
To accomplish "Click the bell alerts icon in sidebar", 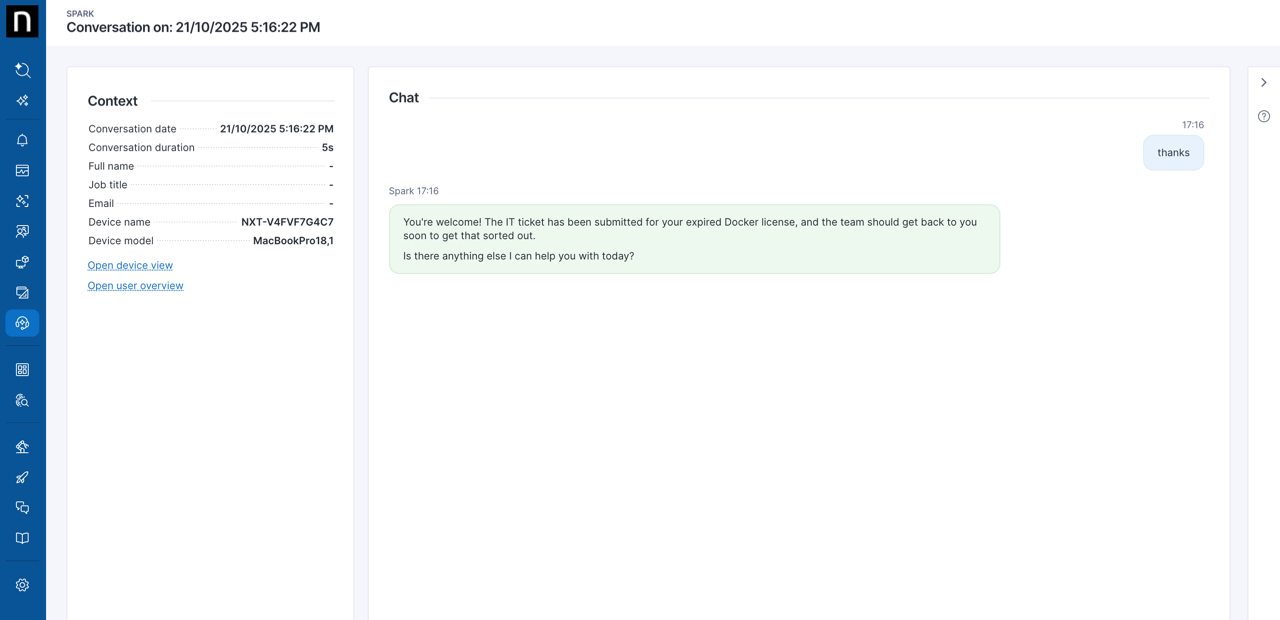I will click(x=22, y=140).
